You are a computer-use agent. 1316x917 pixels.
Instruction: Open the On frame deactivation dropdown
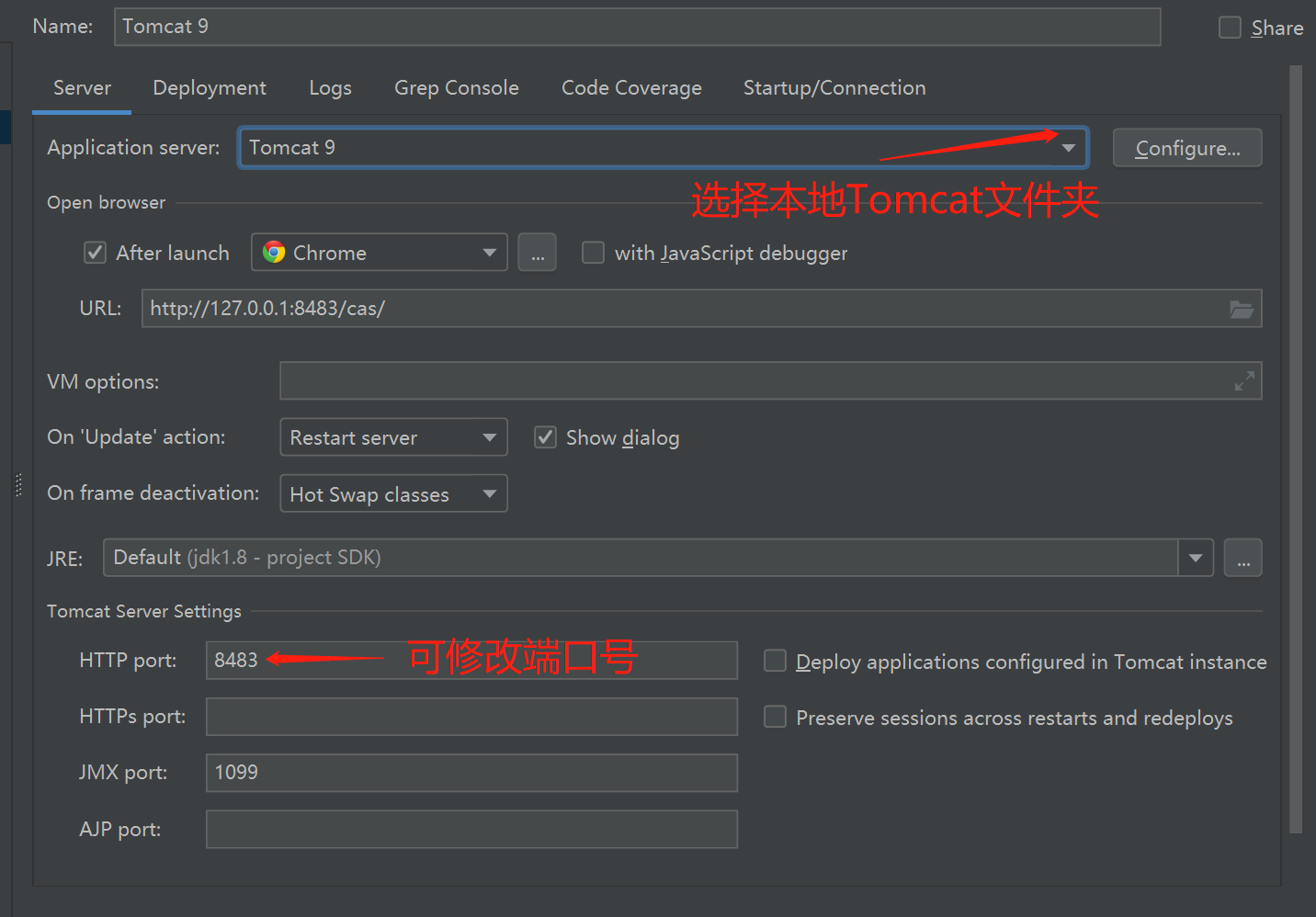[490, 494]
